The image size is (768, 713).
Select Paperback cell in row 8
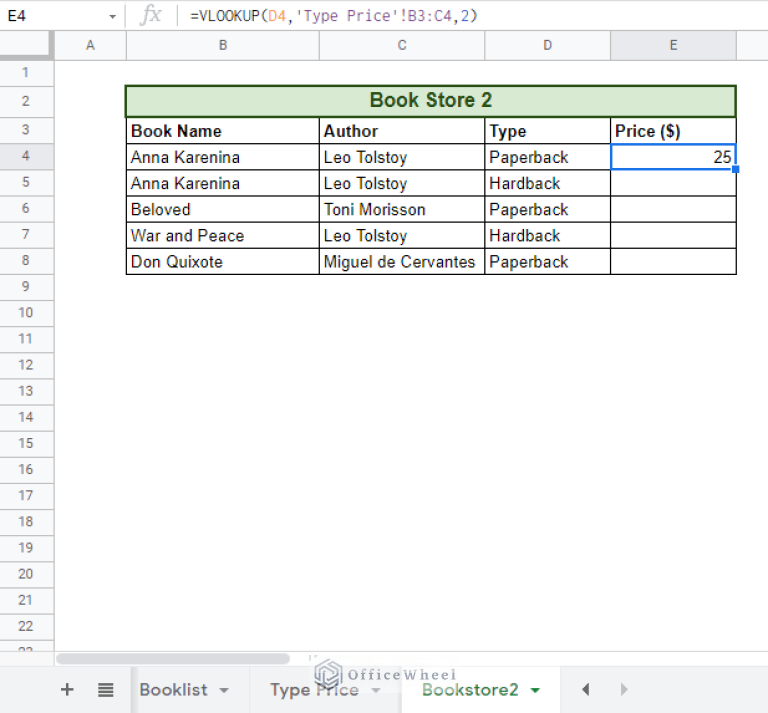coord(548,261)
